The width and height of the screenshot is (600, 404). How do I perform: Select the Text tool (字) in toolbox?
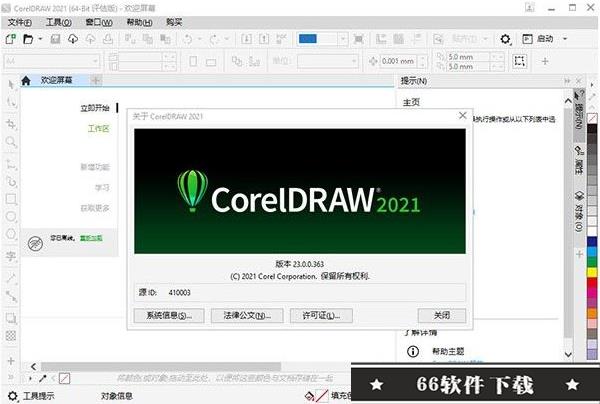[x=11, y=256]
